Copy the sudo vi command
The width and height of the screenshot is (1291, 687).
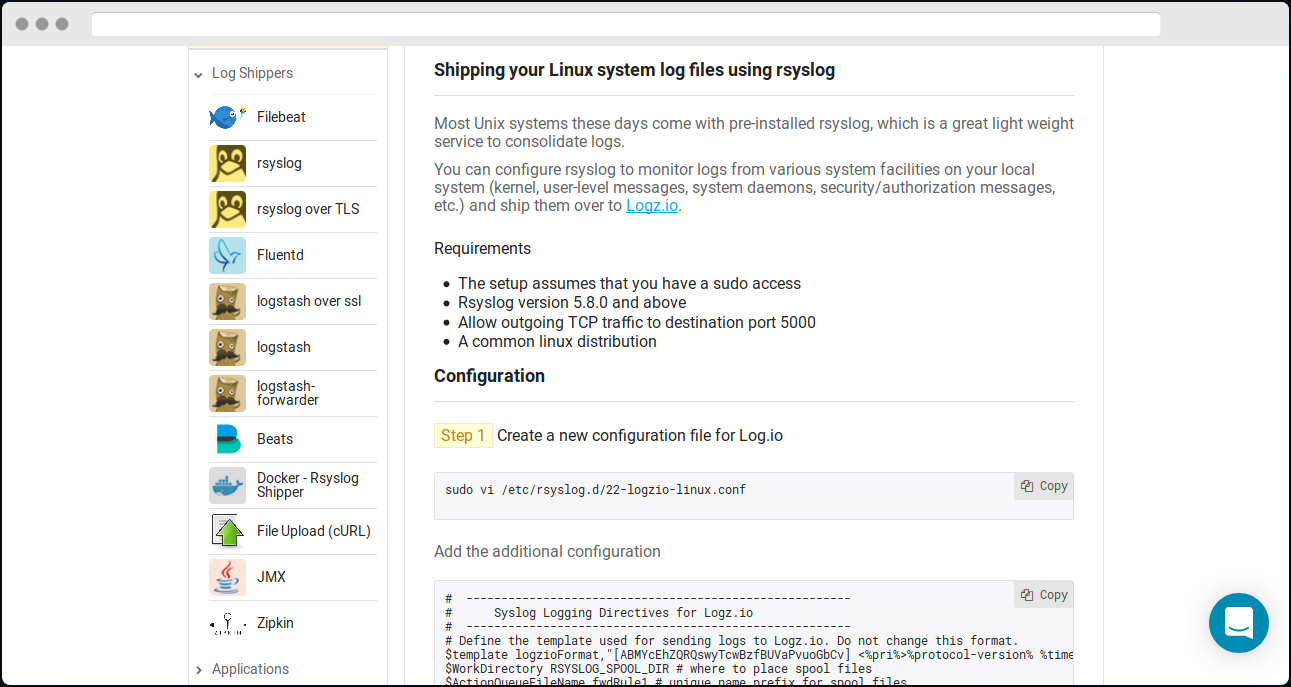(1044, 486)
